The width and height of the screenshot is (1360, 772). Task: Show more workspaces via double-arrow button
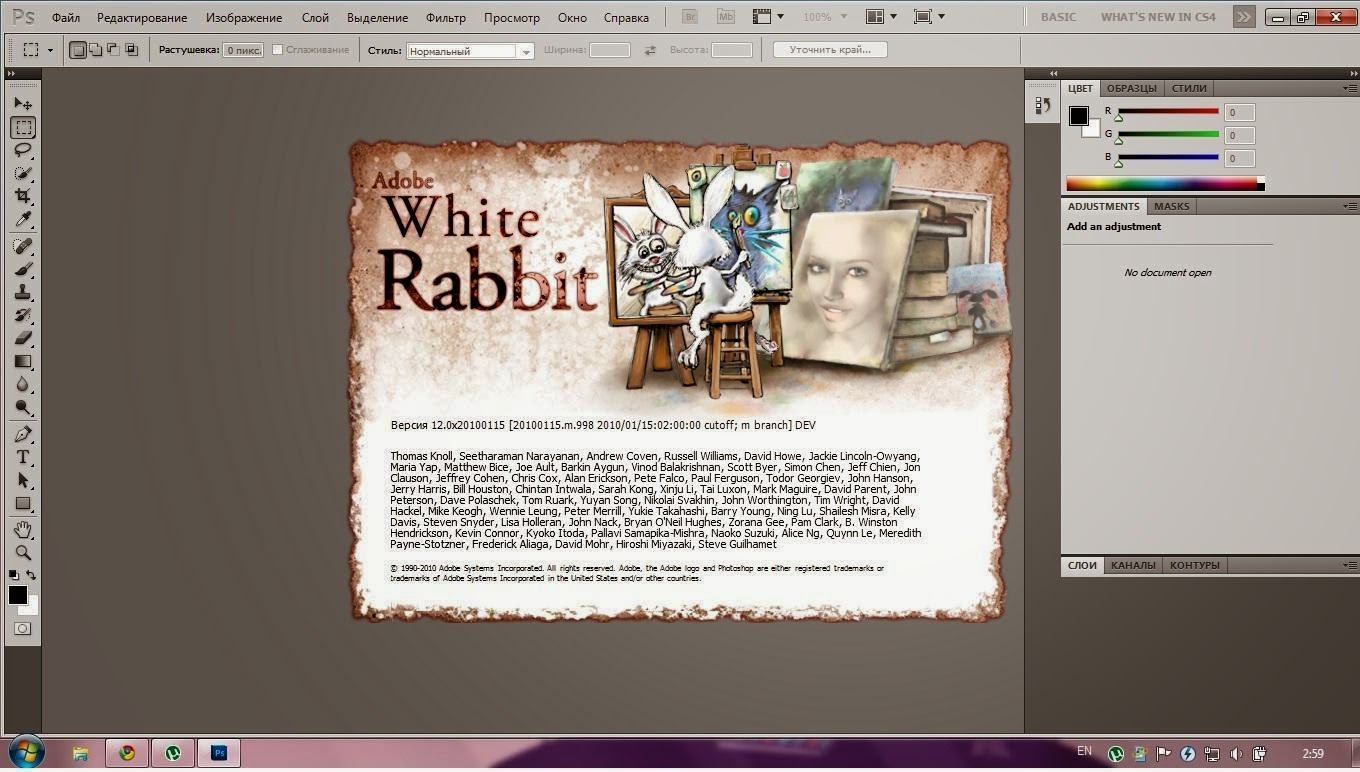tap(1243, 17)
